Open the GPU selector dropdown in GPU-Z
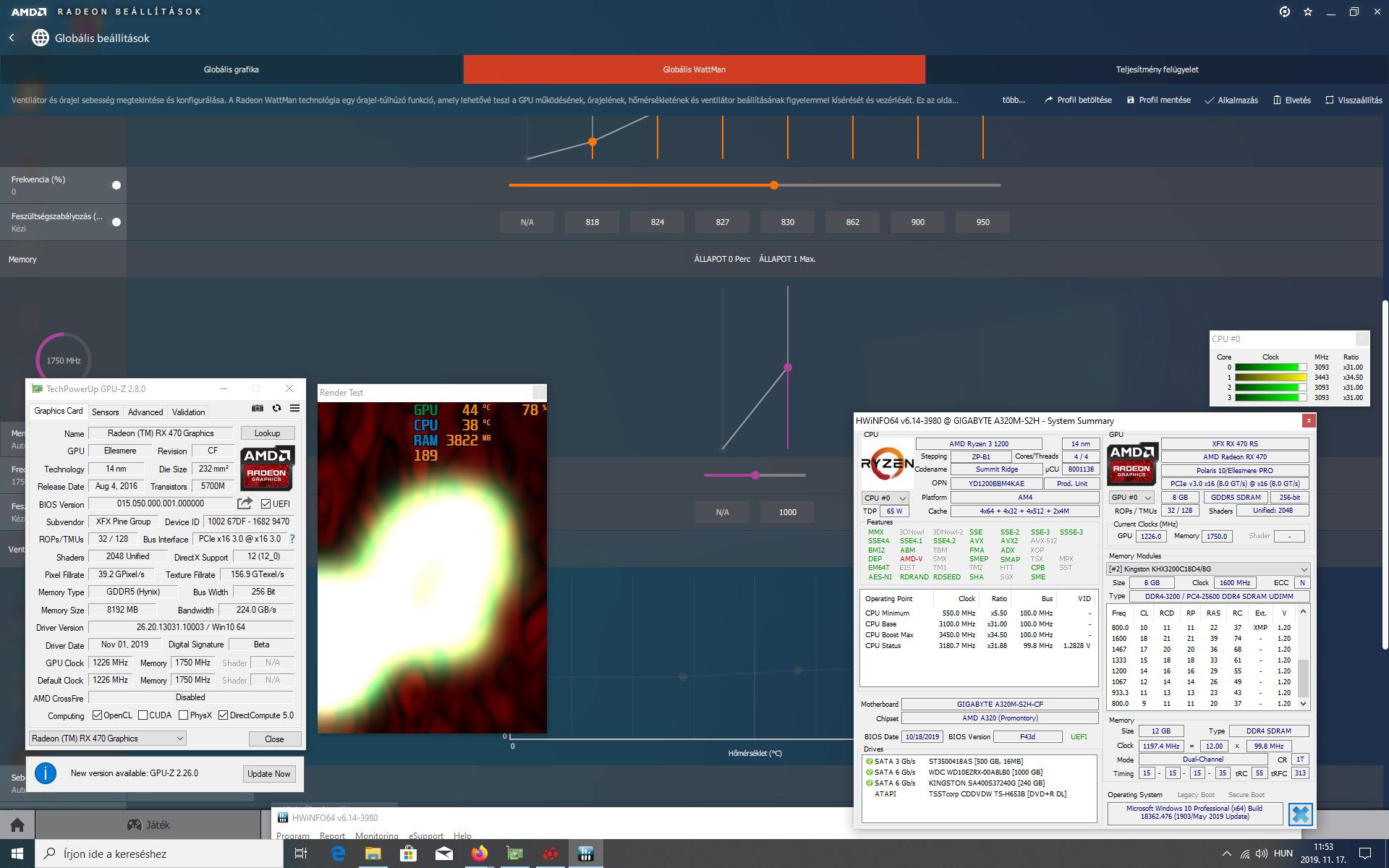 tap(108, 738)
